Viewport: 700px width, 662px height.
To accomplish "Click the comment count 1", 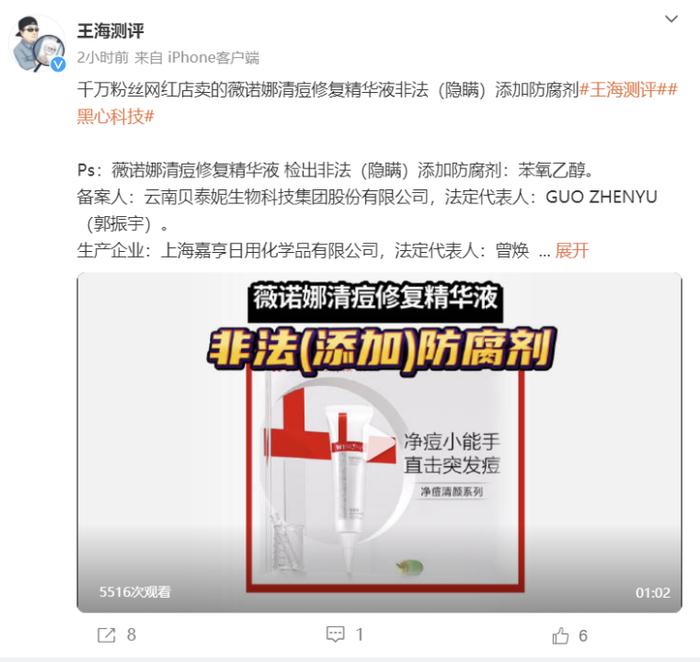I will pos(359,634).
